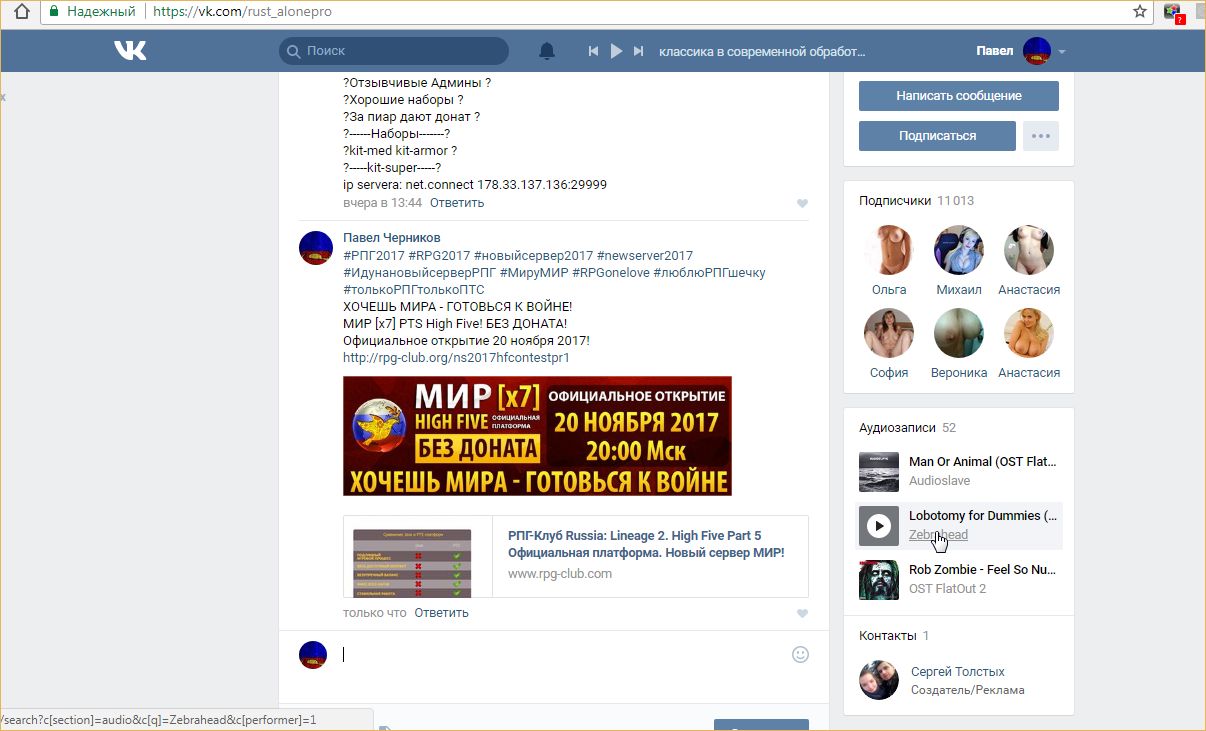Screen dimensions: 1206x731
Task: Bookmark page with star icon
Action: tap(1140, 12)
